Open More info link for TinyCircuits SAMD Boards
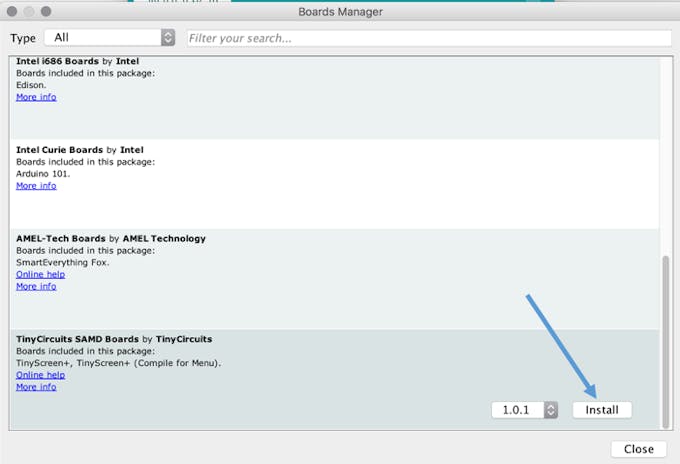Screen dimensions: 680x464 tap(36, 387)
